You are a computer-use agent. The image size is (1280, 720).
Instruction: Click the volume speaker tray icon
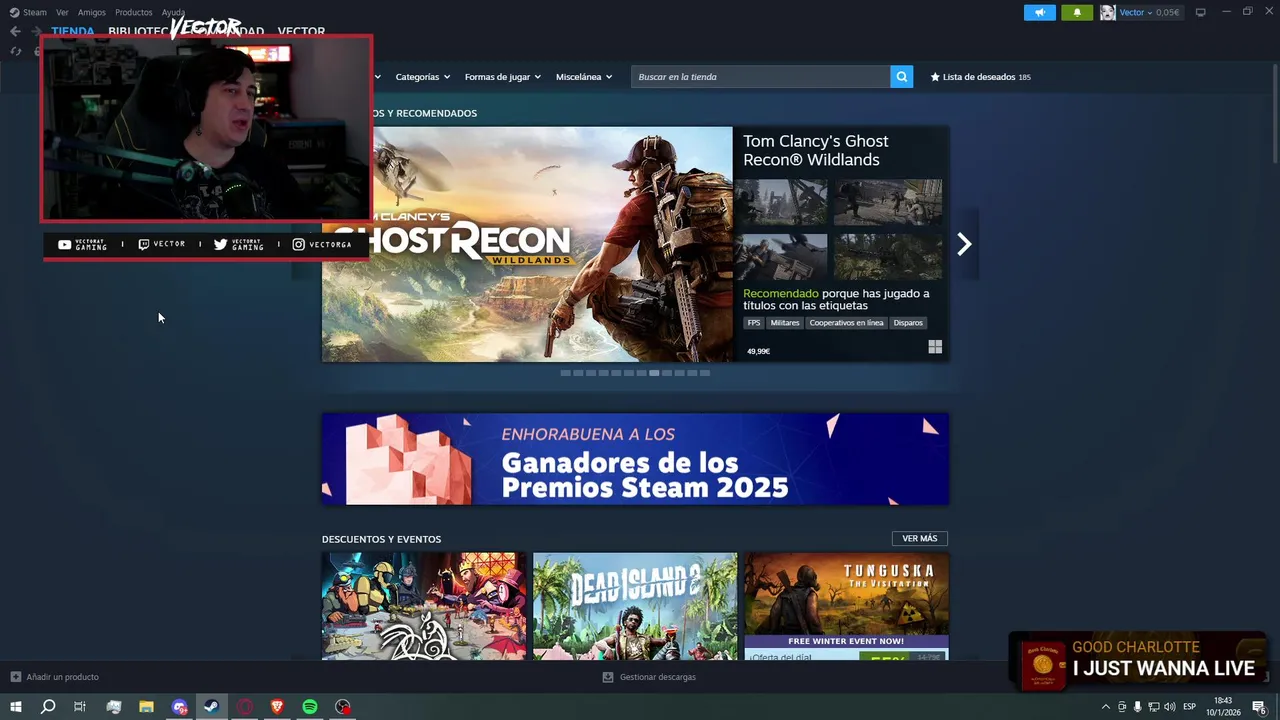(1170, 707)
